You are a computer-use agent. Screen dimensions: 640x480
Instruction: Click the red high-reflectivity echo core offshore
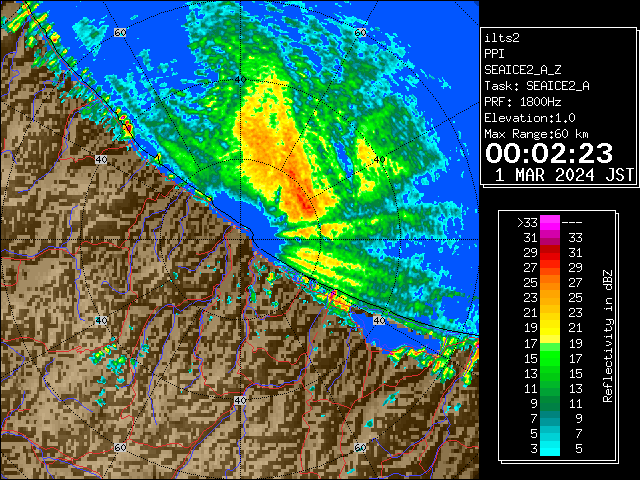tap(302, 199)
